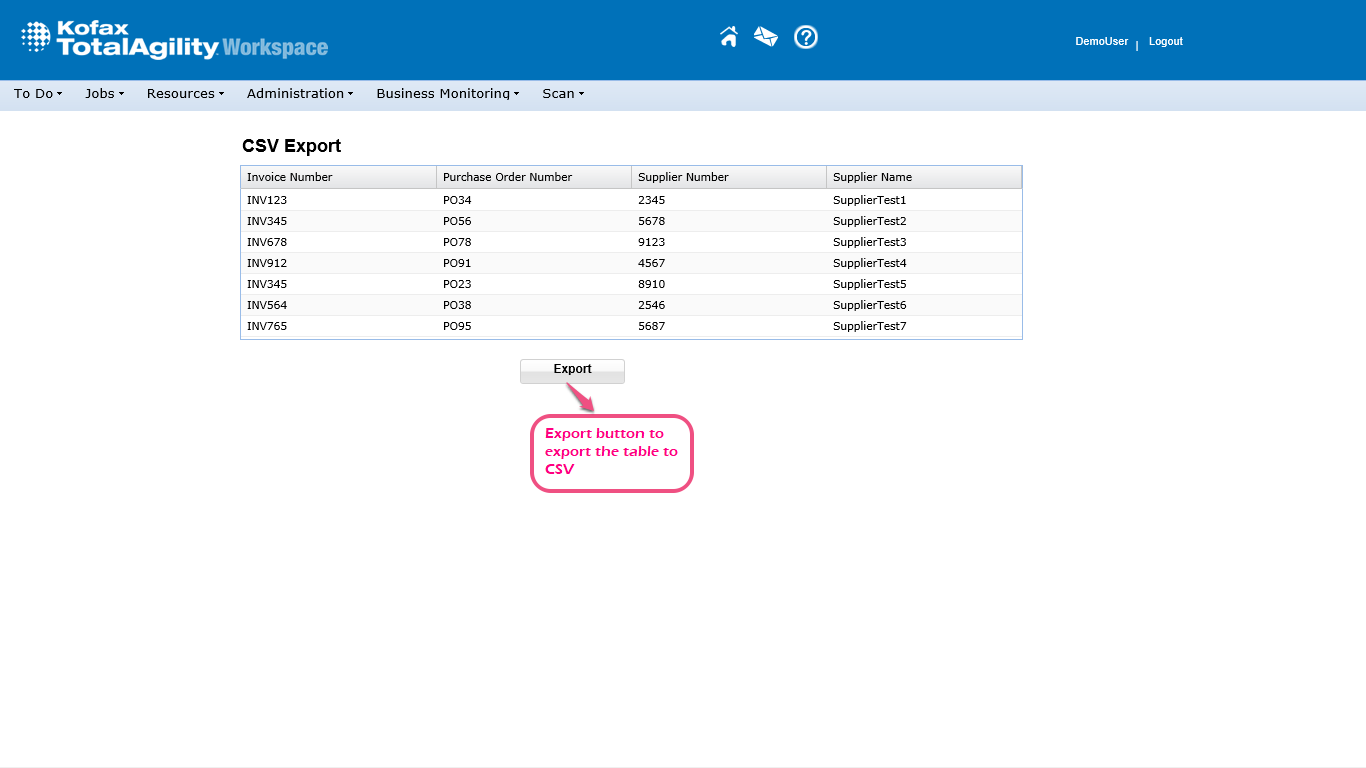Open the messages envelope icon
Screen dimensions: 1366x768
coord(766,37)
